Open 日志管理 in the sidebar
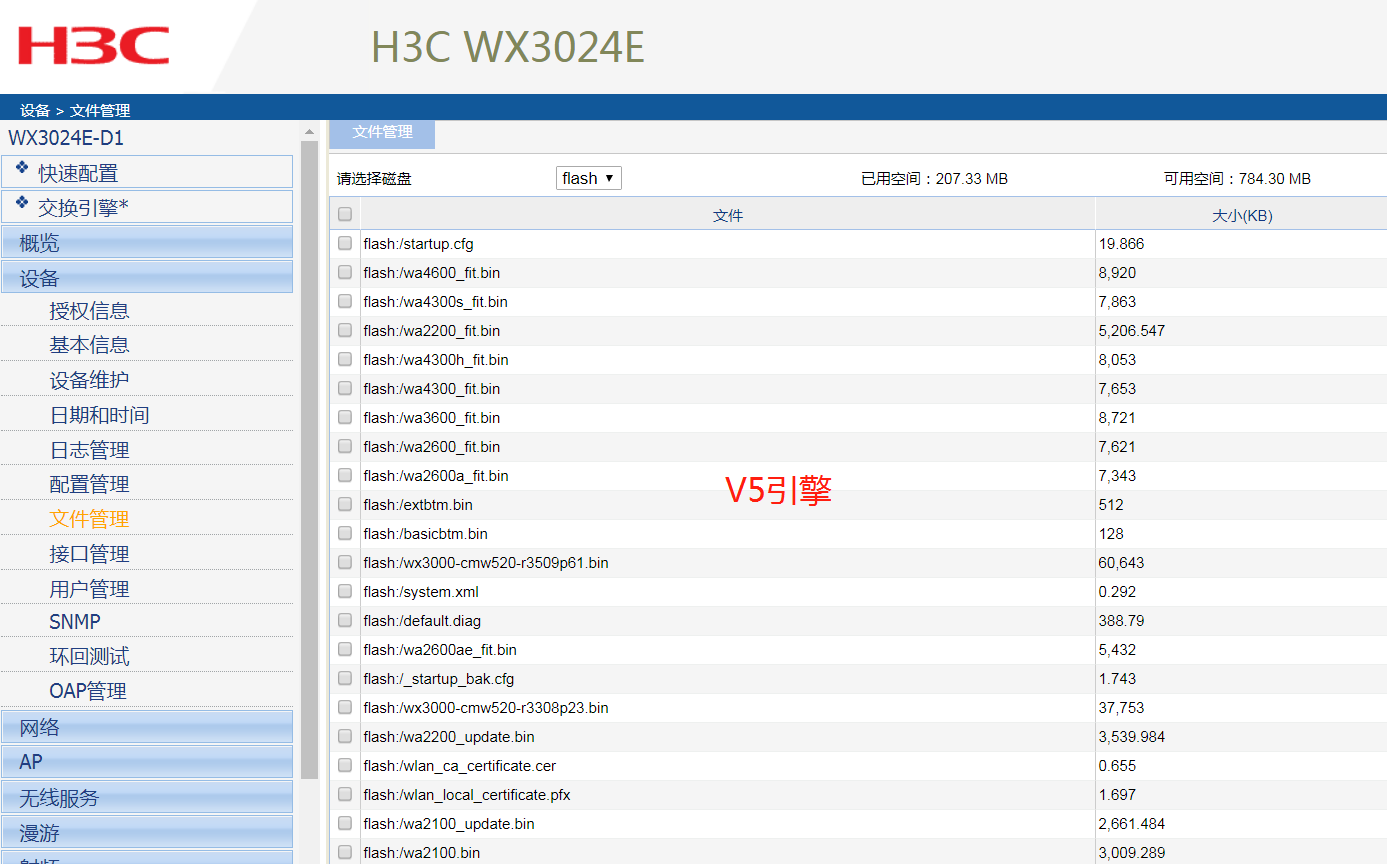1387x864 pixels. click(89, 450)
